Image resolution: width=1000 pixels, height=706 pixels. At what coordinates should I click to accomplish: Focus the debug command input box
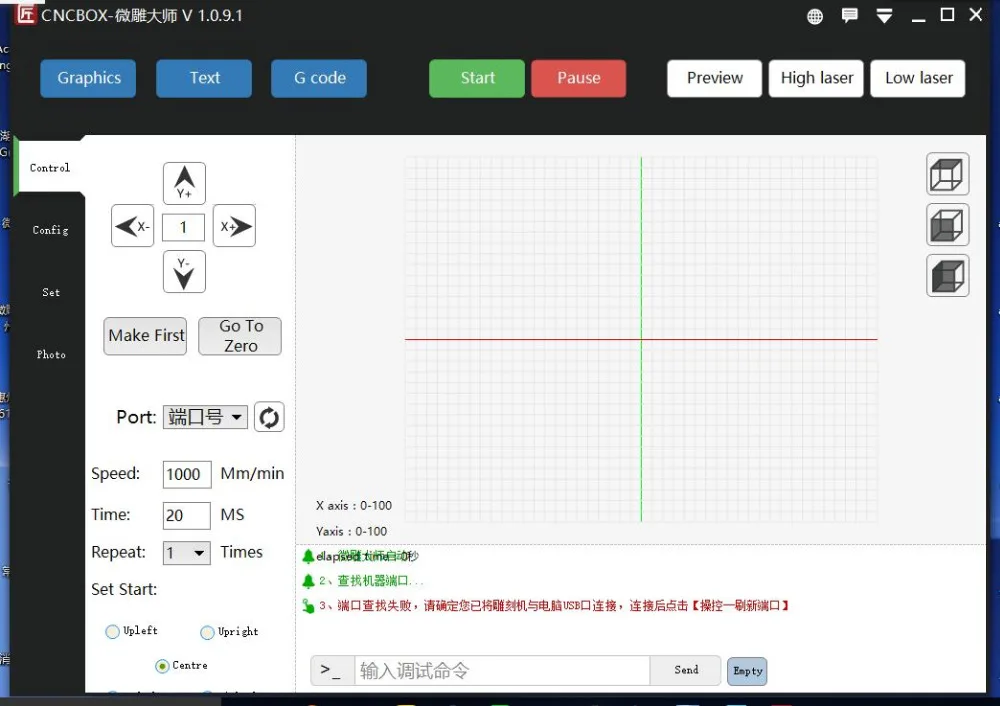click(503, 670)
